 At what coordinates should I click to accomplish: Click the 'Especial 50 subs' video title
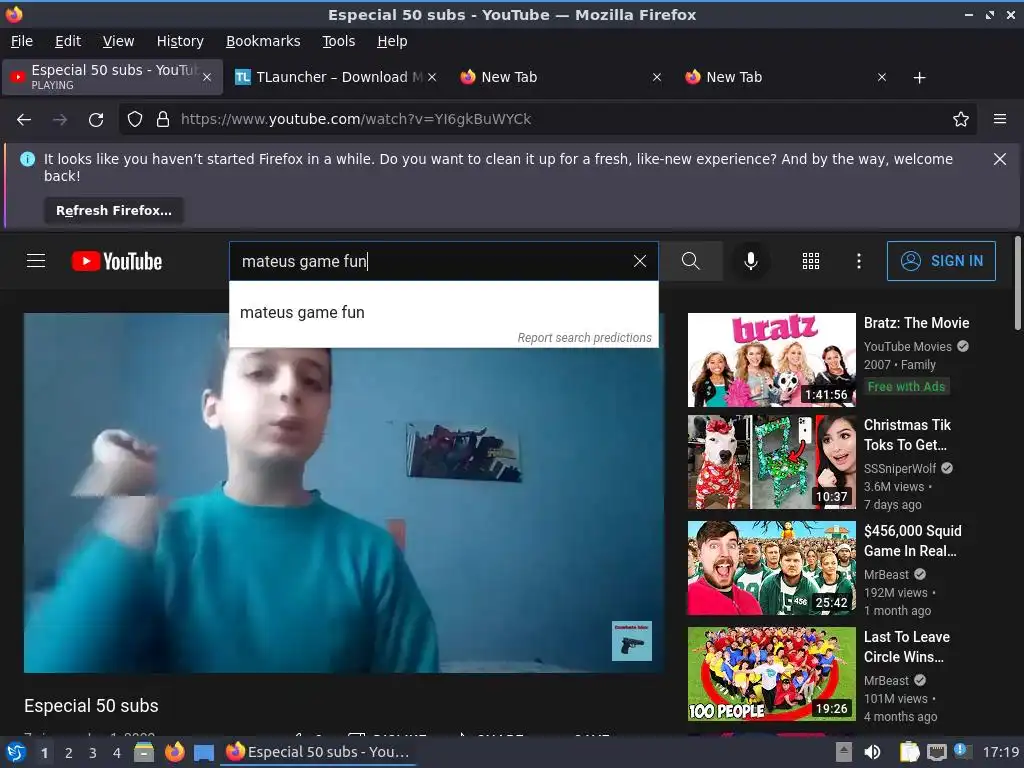coord(91,706)
